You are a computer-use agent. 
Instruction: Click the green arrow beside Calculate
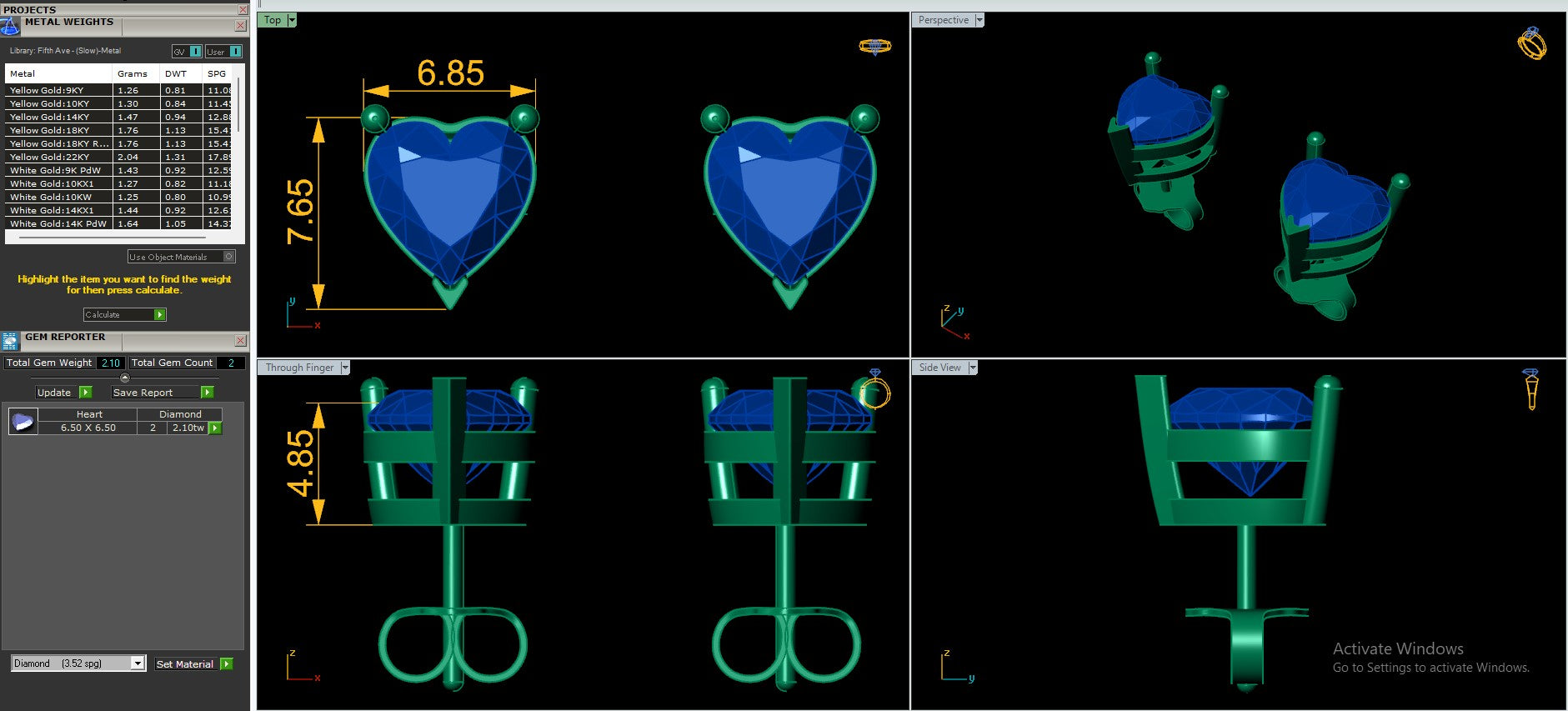point(159,314)
